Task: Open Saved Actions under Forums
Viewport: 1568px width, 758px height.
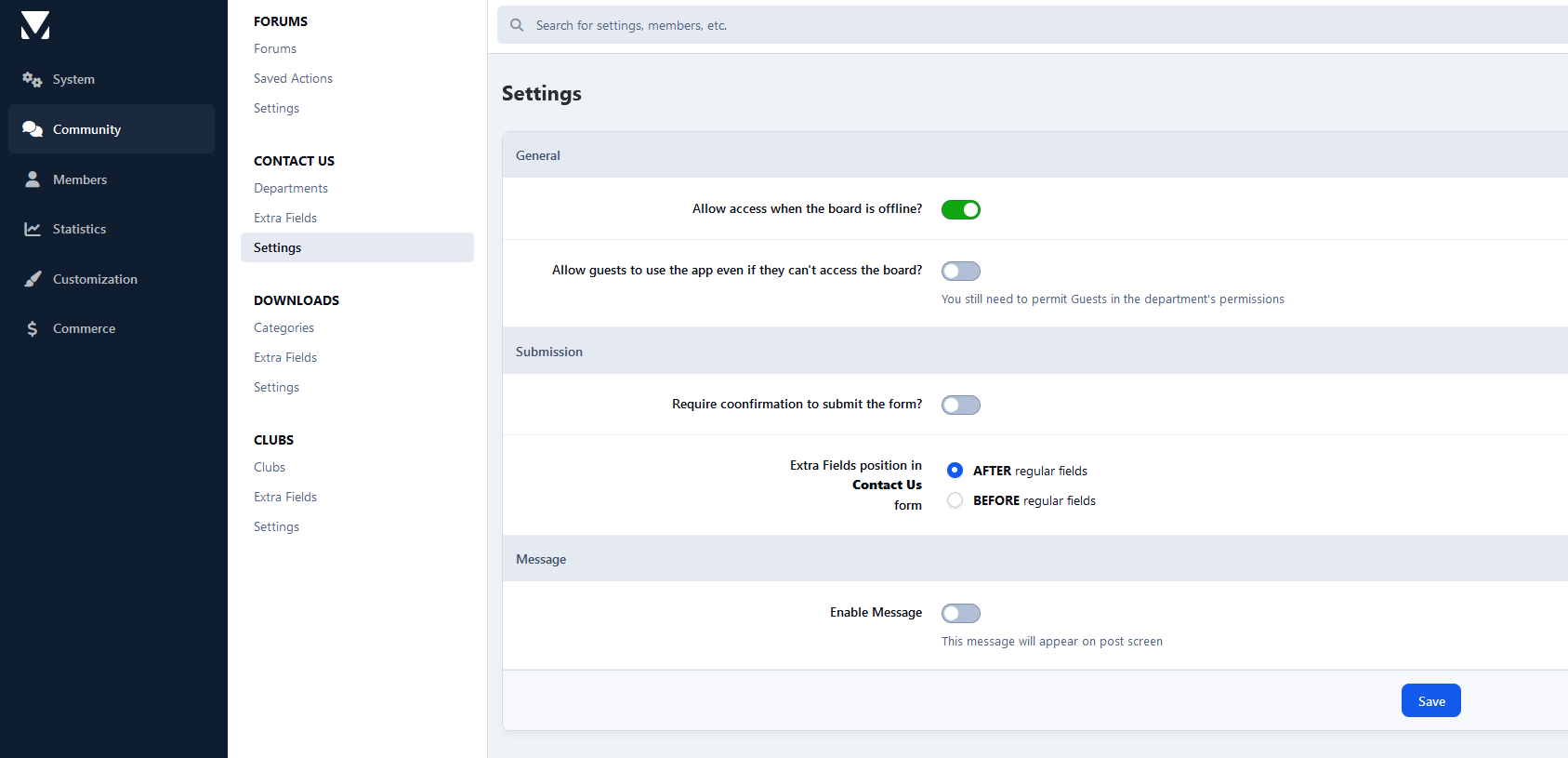Action: [x=293, y=78]
